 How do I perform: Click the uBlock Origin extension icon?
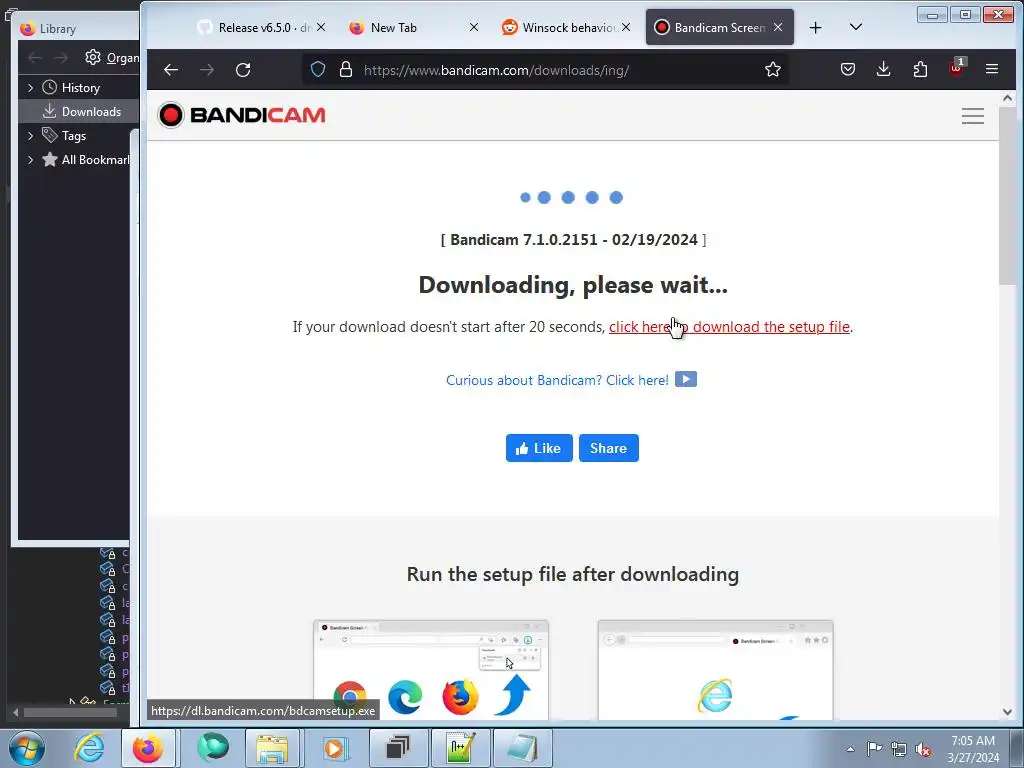(956, 68)
